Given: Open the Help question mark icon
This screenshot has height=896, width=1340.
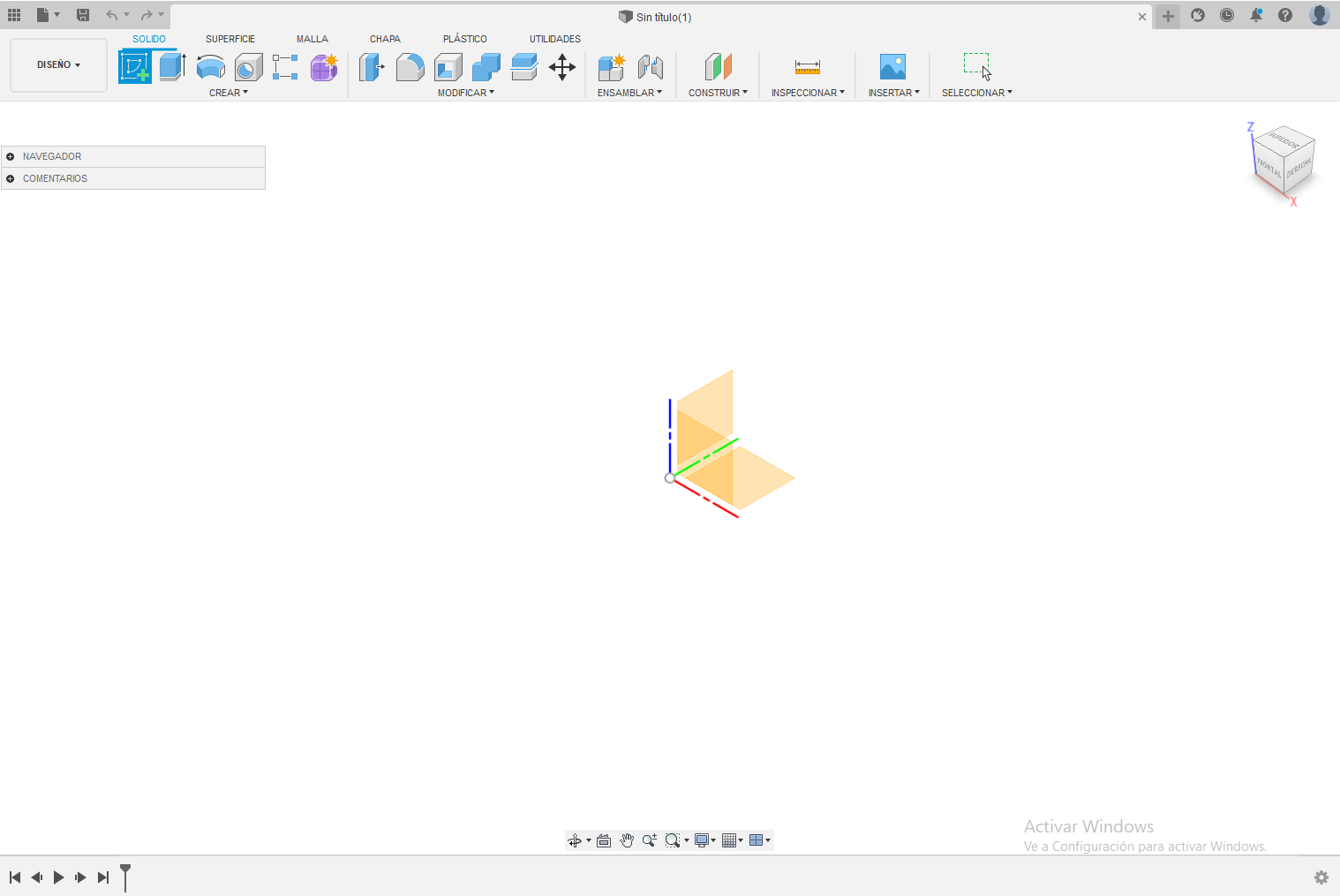Looking at the screenshot, I should pyautogui.click(x=1285, y=15).
